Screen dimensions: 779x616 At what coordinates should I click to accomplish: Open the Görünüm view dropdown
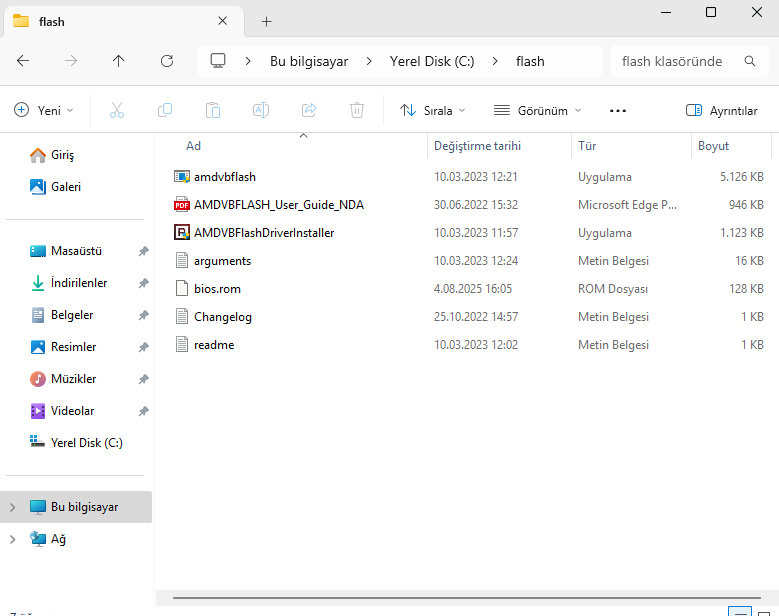[537, 110]
